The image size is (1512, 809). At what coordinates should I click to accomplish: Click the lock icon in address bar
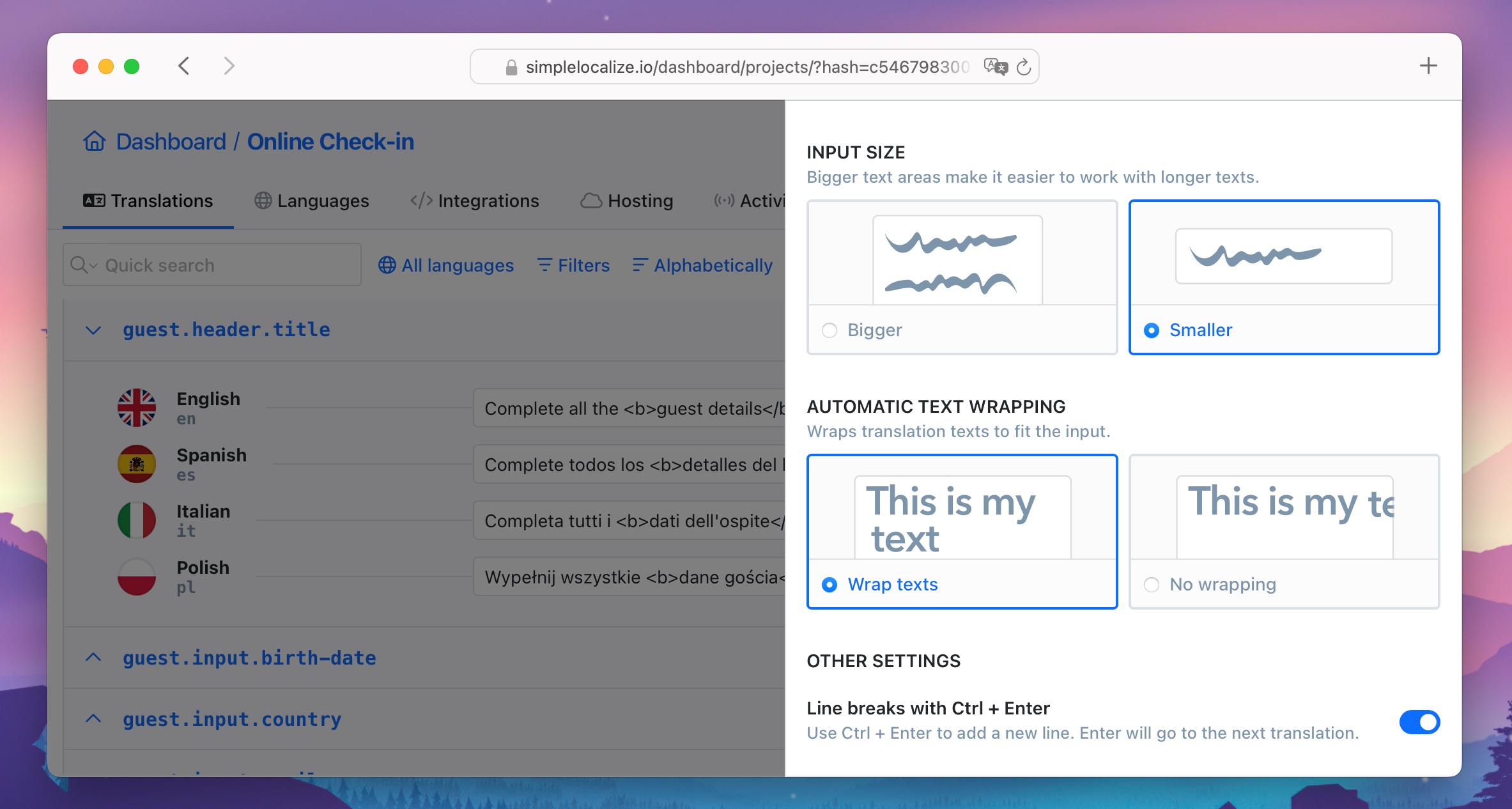click(x=511, y=67)
